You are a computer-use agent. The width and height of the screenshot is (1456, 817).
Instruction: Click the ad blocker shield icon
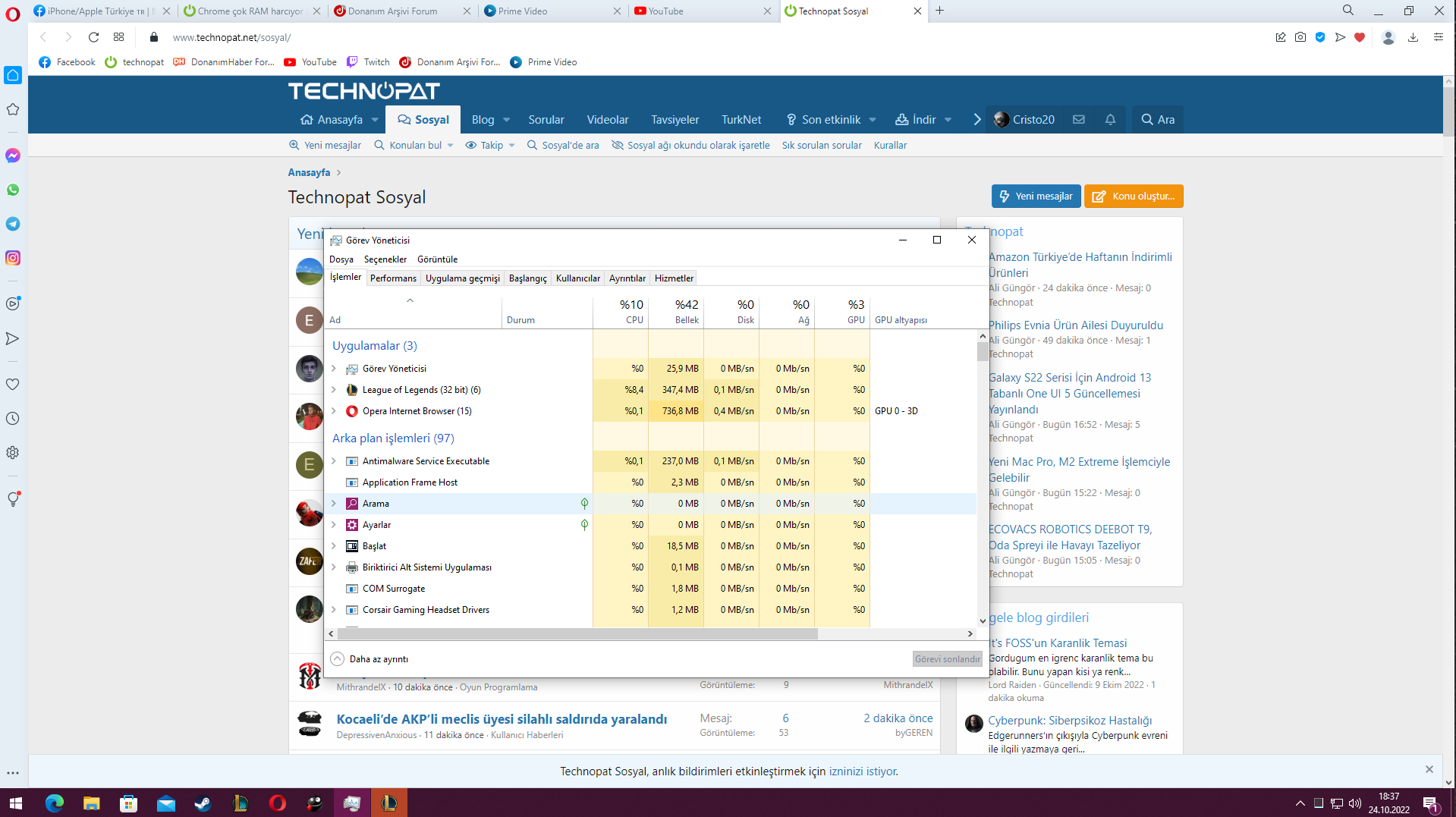(x=1320, y=37)
